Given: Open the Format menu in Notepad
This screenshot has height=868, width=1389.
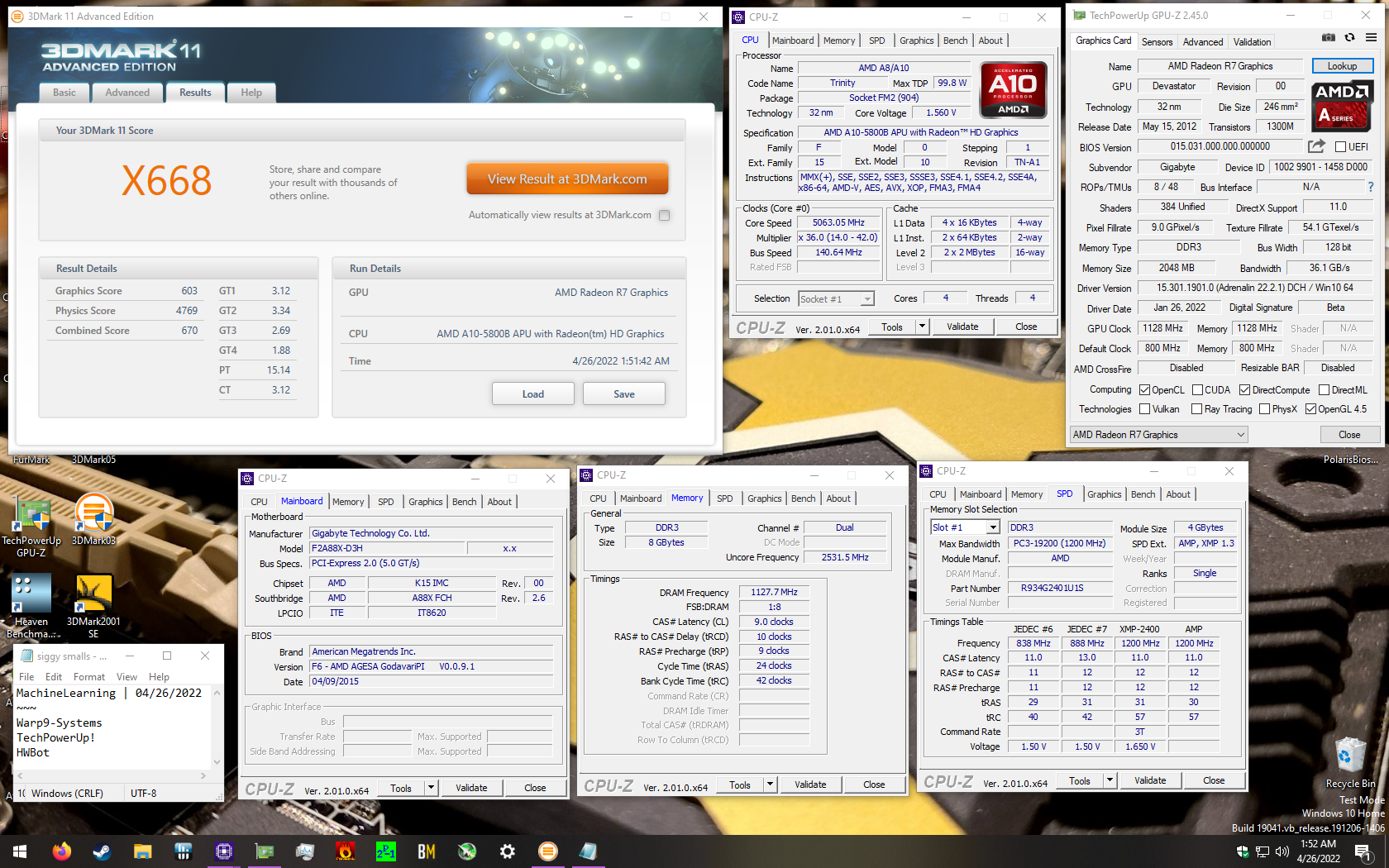Looking at the screenshot, I should 89,677.
